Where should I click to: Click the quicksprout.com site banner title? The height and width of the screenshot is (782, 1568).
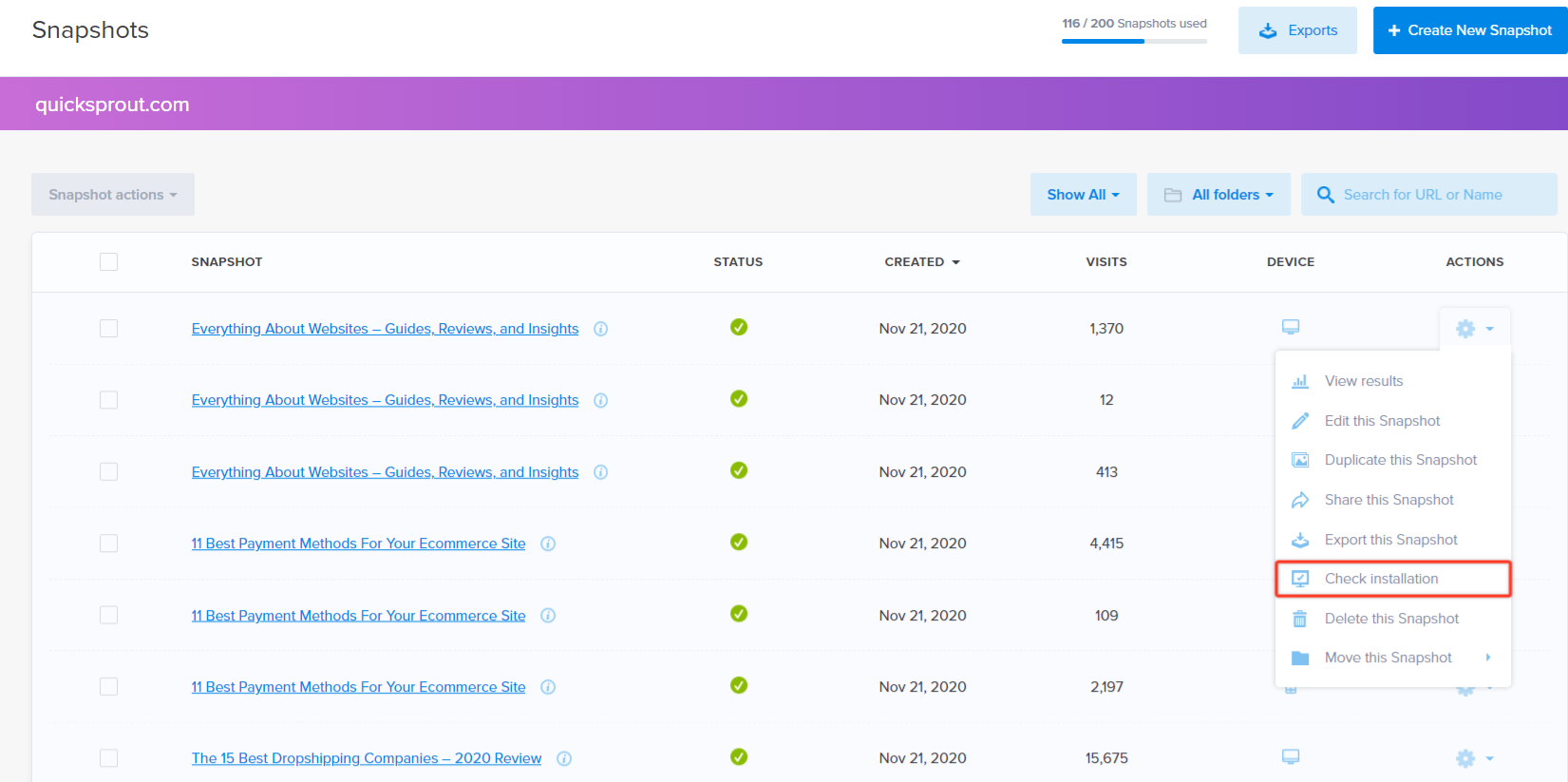112,105
